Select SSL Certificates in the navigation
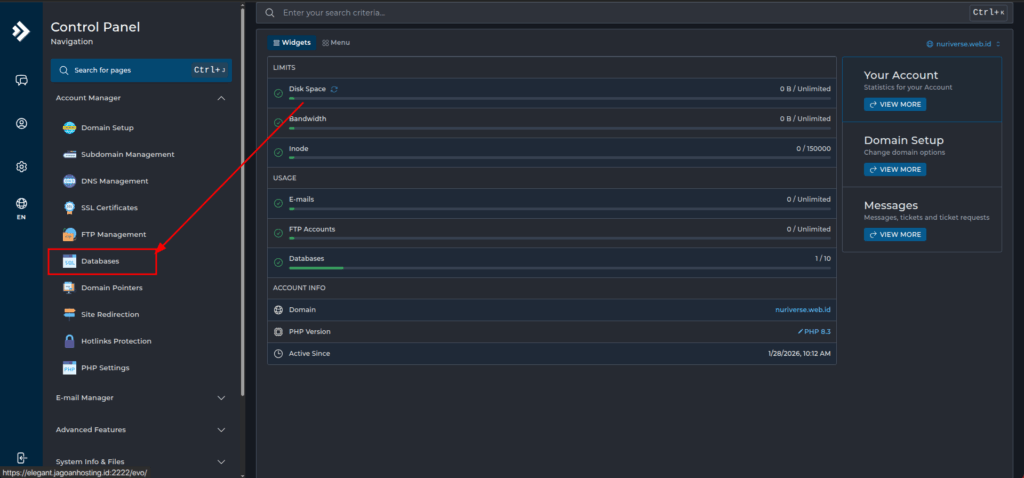1024x478 pixels. [x=109, y=208]
